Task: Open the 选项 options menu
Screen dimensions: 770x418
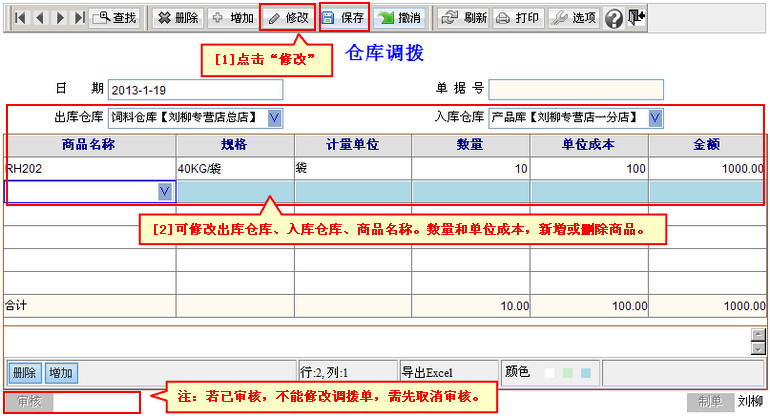Action: pos(574,18)
